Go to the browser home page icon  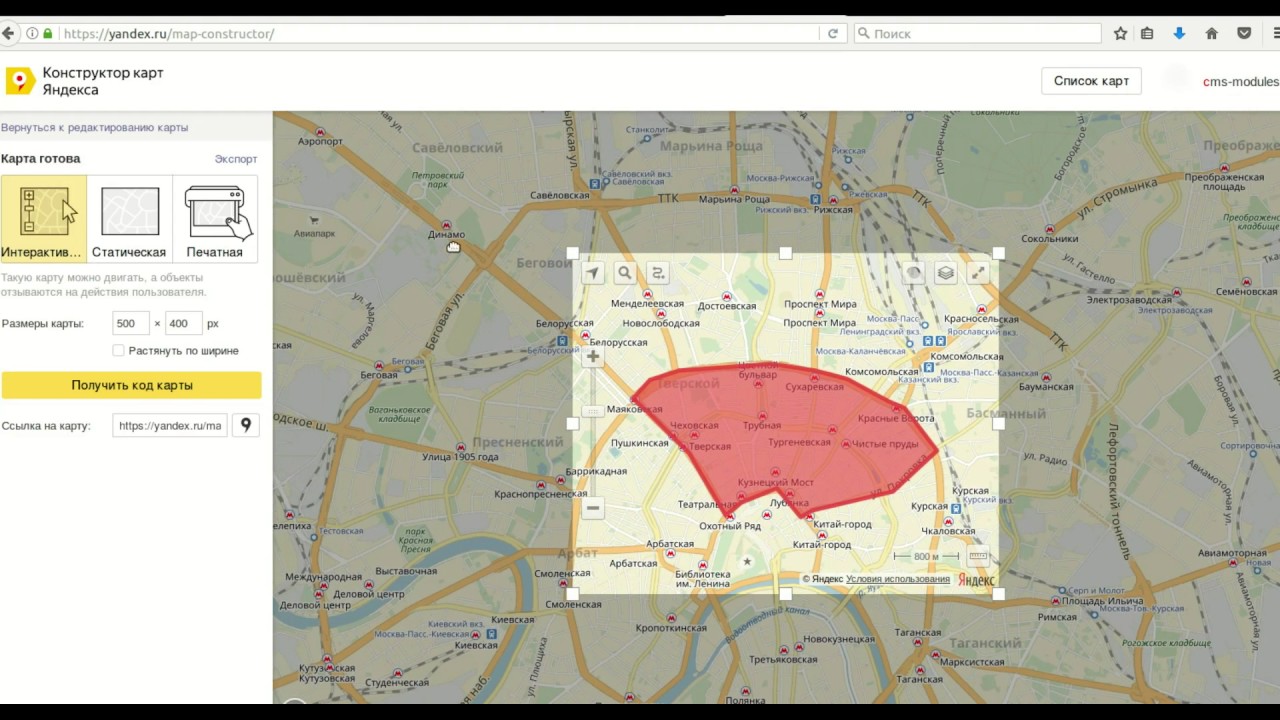pos(1212,33)
